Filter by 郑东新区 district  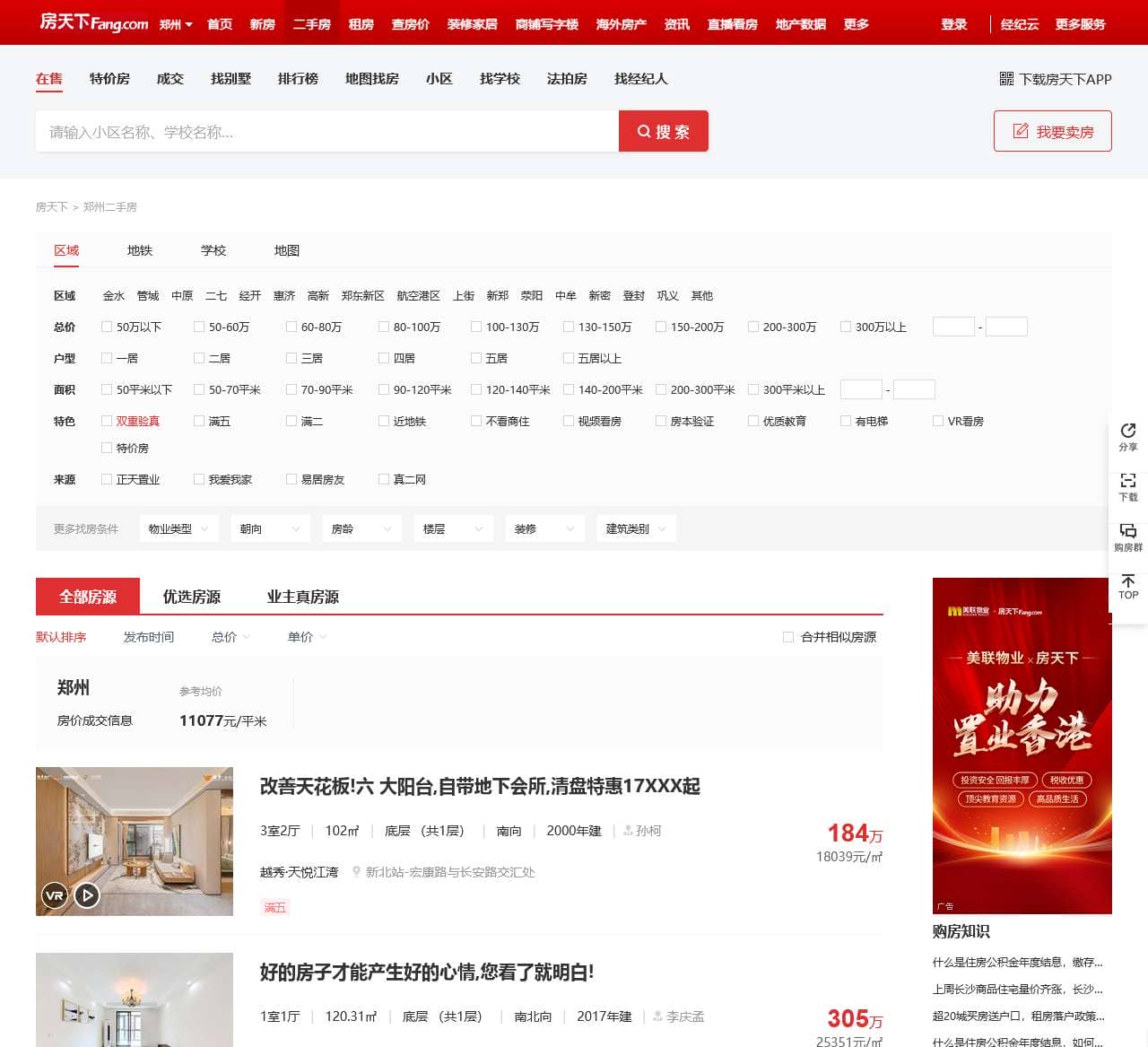363,296
